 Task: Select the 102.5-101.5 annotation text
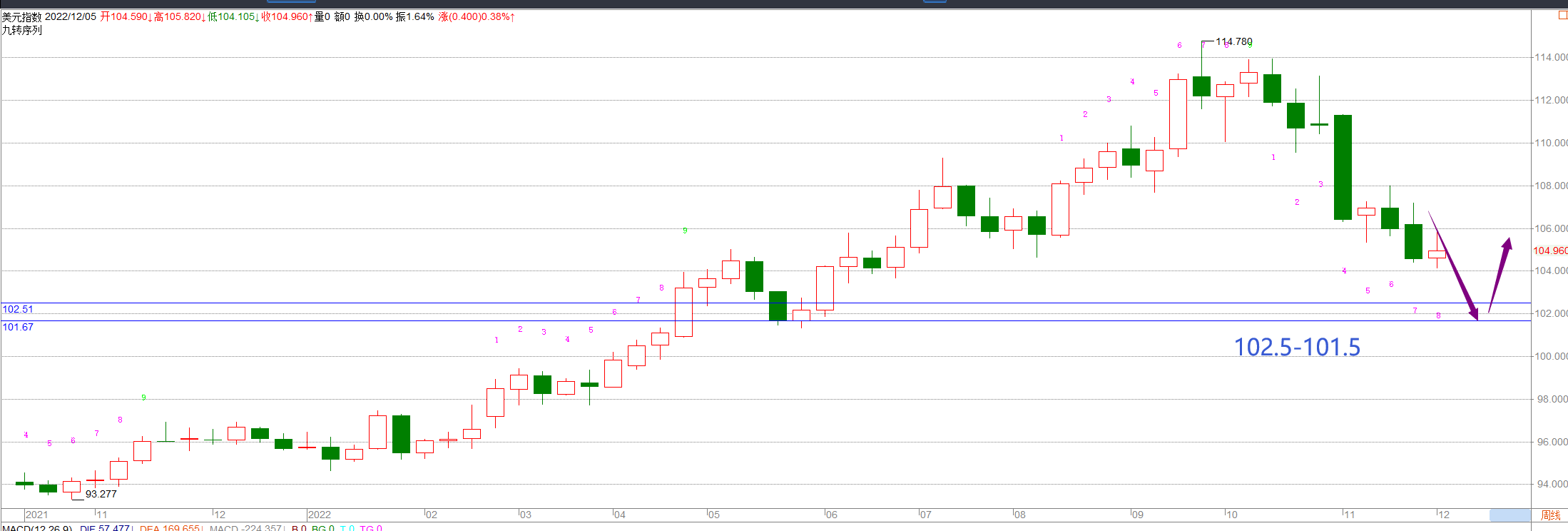1297,347
